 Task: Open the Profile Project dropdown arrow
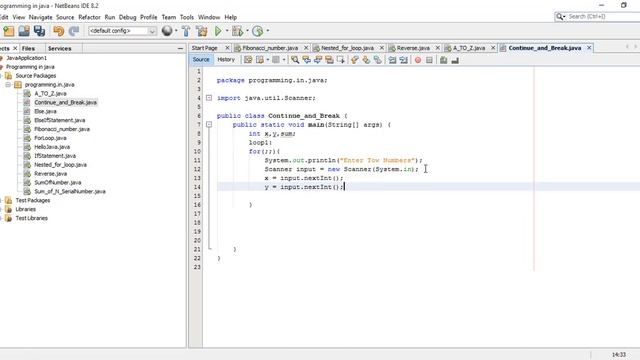[x=268, y=31]
